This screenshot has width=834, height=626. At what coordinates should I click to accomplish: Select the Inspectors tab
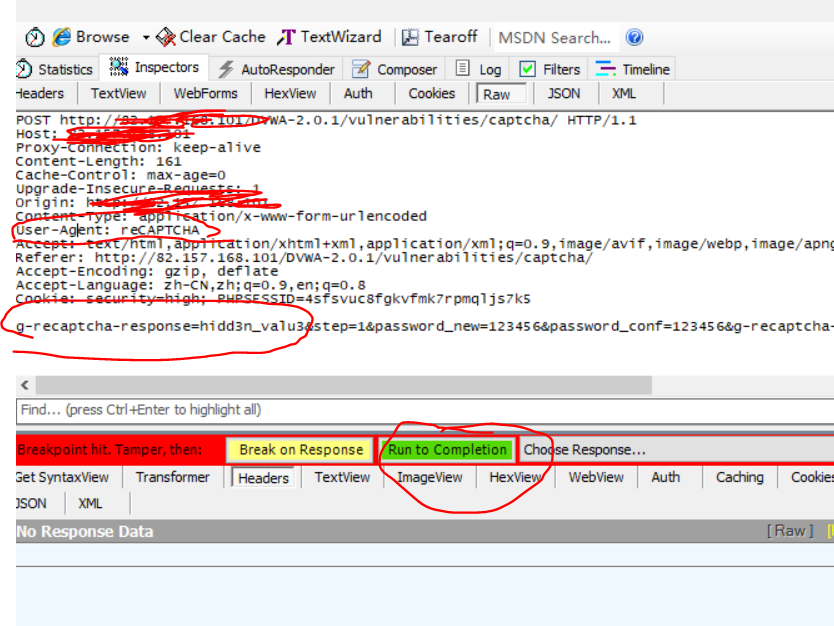click(154, 67)
